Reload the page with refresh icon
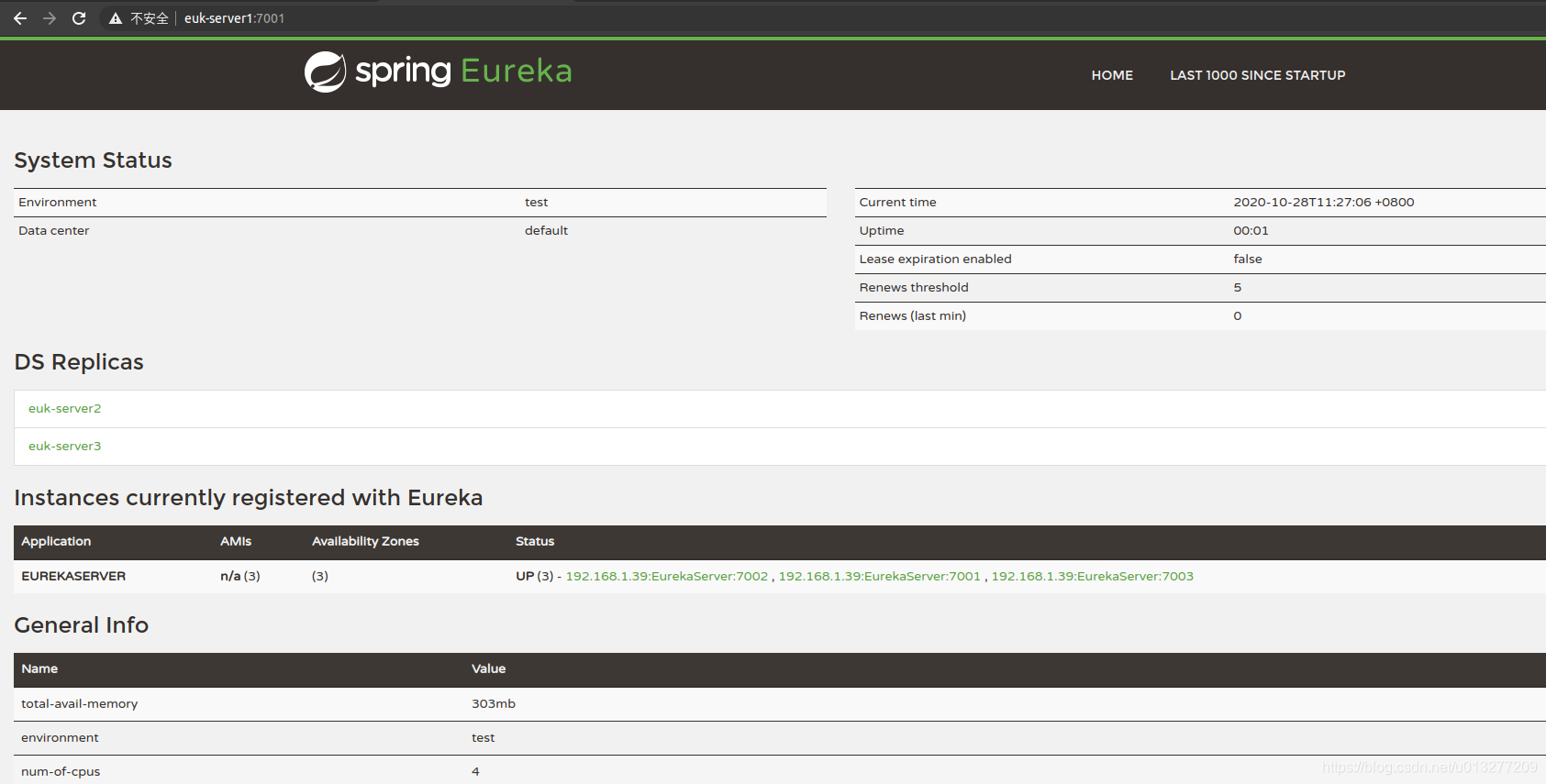 pyautogui.click(x=79, y=18)
